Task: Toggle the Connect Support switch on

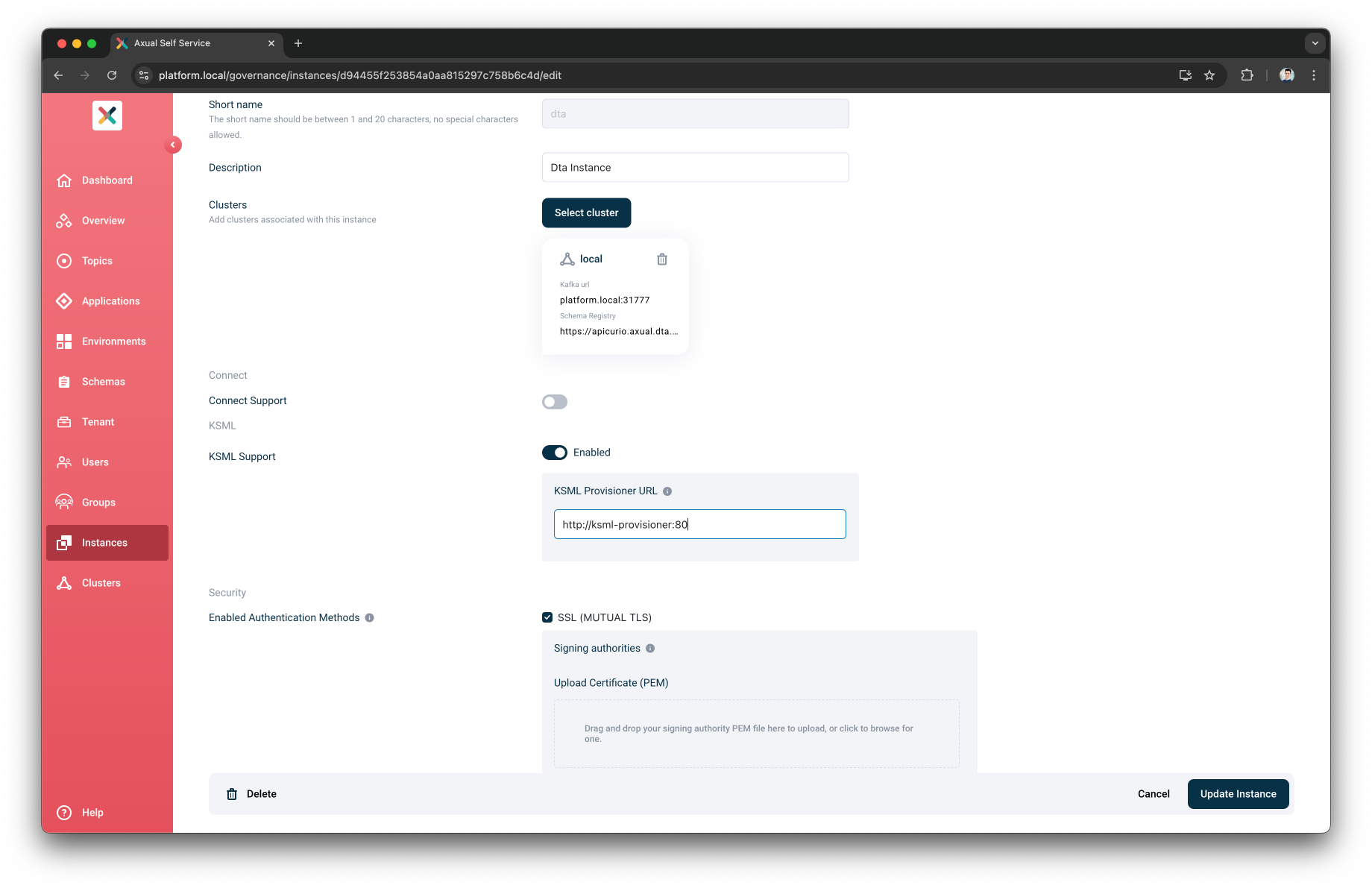Action: (555, 402)
